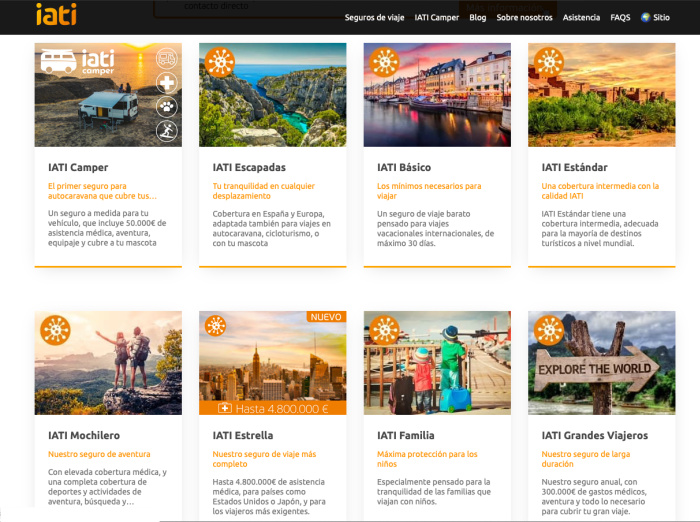Open the IATI Familia card title
Image resolution: width=700 pixels, height=522 pixels.
tap(406, 435)
